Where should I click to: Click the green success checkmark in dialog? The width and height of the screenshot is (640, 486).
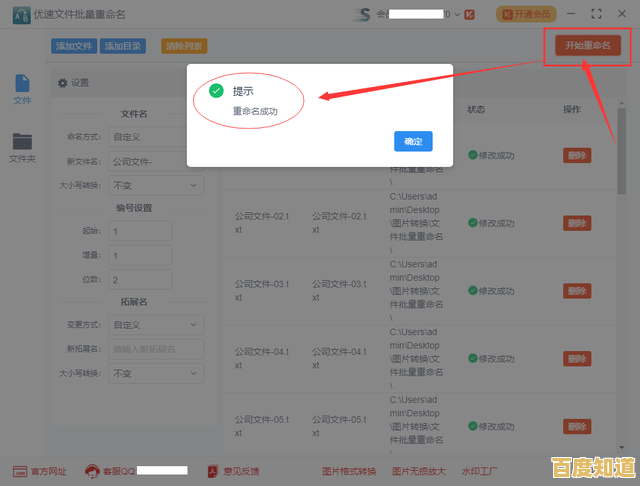pos(215,91)
